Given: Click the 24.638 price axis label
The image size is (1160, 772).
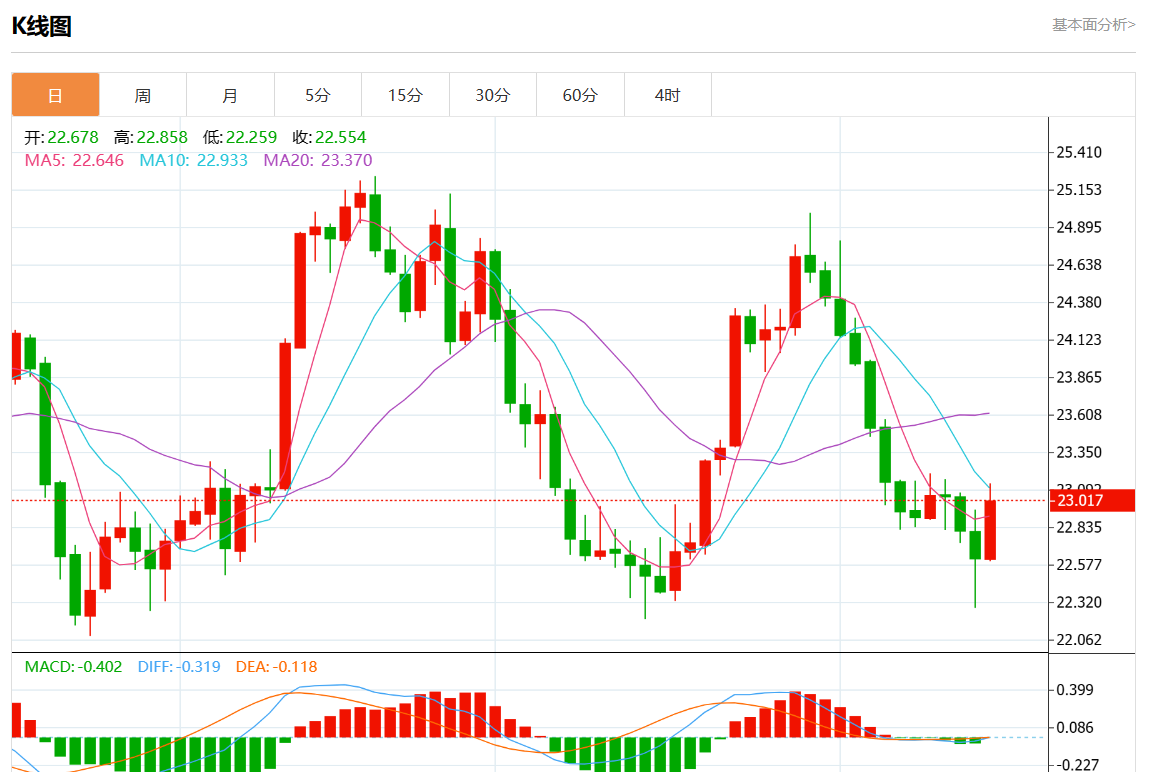Looking at the screenshot, I should click(x=1079, y=265).
